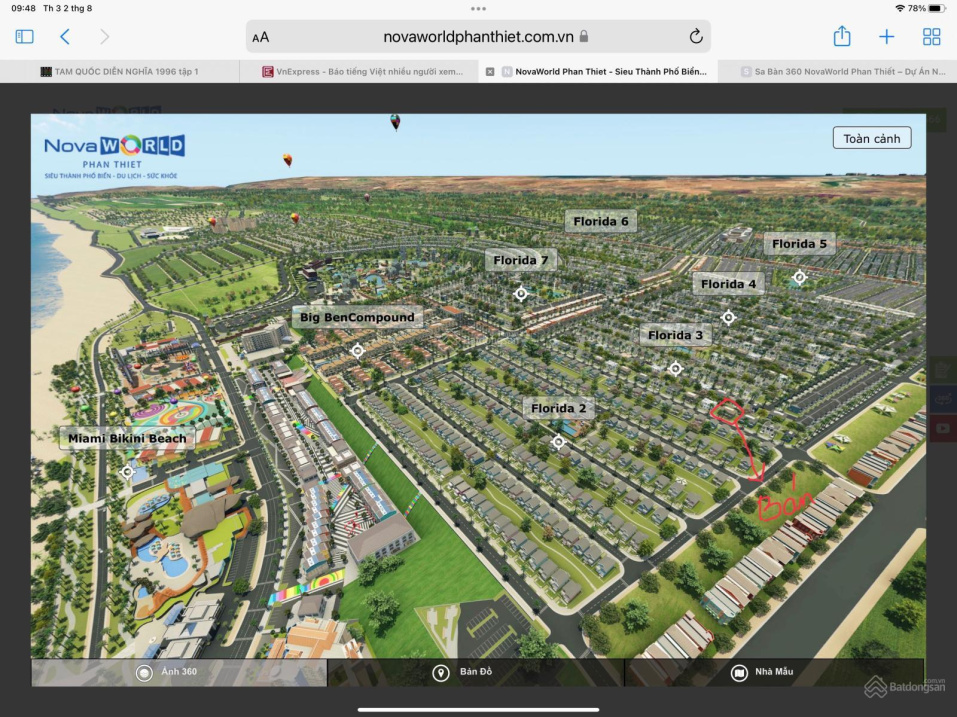Image resolution: width=957 pixels, height=717 pixels.
Task: Tap the address bar URL field
Action: coord(478,37)
